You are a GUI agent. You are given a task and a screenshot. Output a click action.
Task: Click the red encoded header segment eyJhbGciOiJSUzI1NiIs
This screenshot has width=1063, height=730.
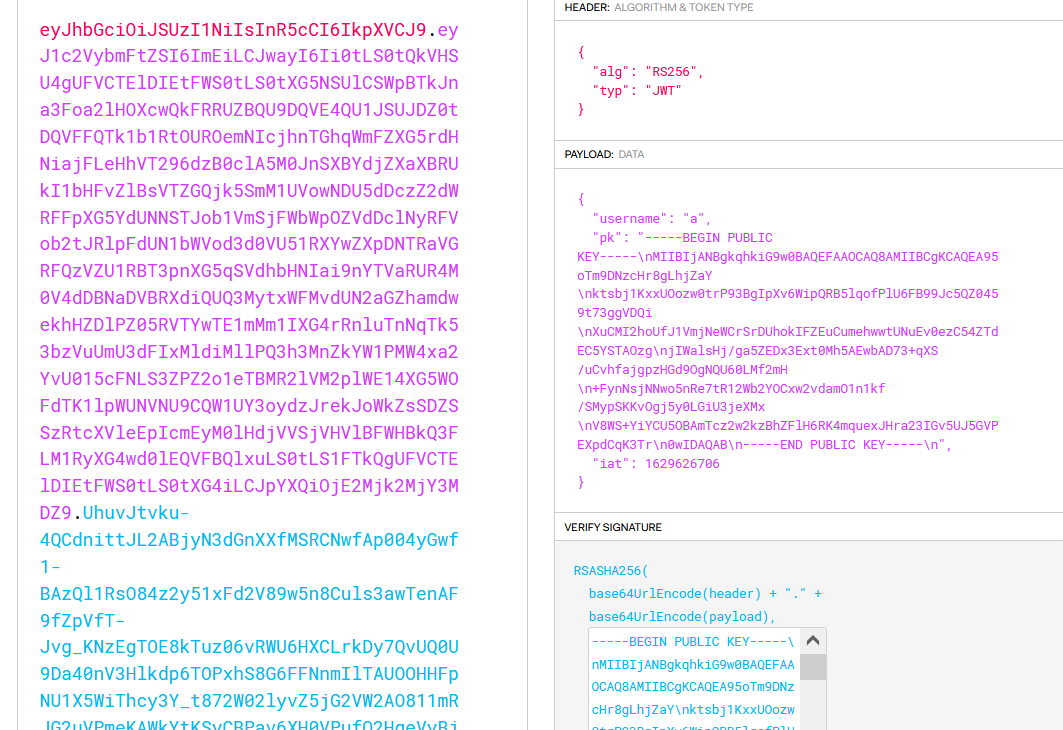click(x=233, y=30)
